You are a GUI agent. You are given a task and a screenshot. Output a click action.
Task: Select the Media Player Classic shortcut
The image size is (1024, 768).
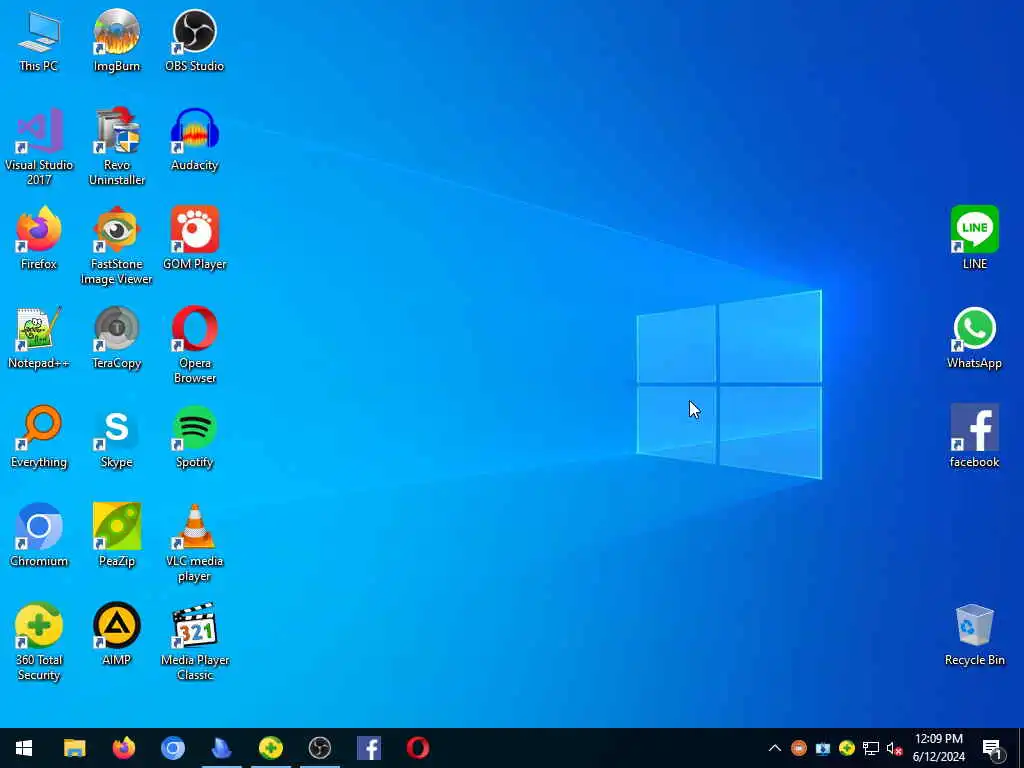pyautogui.click(x=195, y=642)
